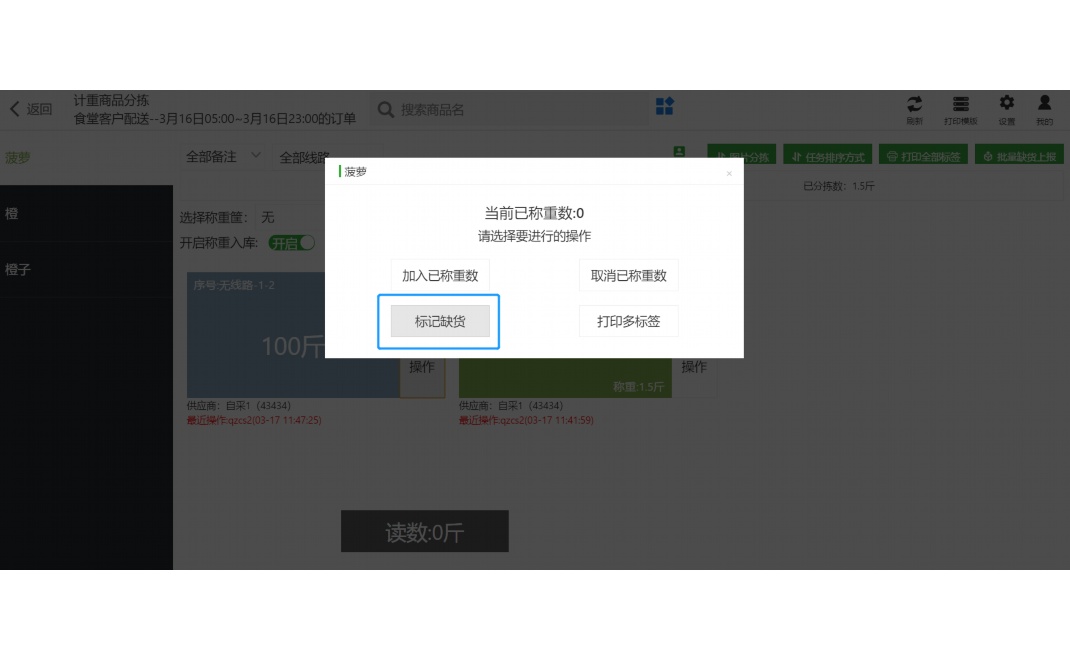Click the back arrow beside 返回

pos(13,108)
